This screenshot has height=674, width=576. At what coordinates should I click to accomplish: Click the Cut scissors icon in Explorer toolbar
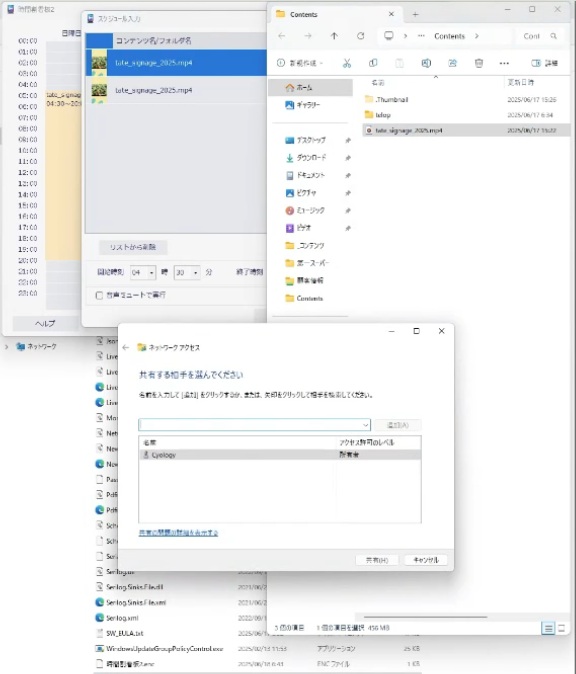tap(346, 63)
